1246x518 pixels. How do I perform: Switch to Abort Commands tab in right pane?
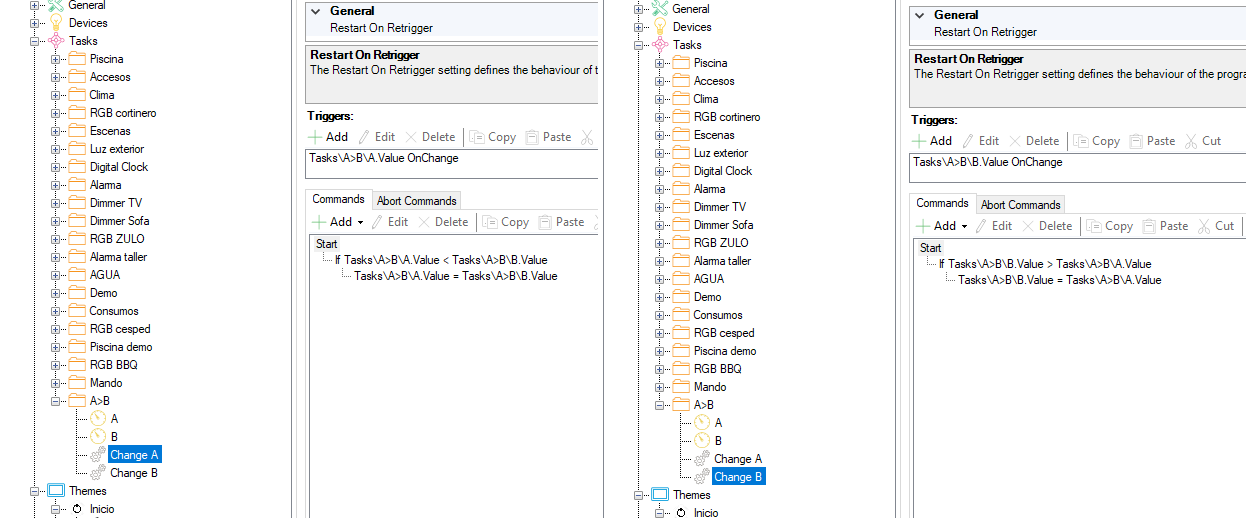(x=1020, y=205)
